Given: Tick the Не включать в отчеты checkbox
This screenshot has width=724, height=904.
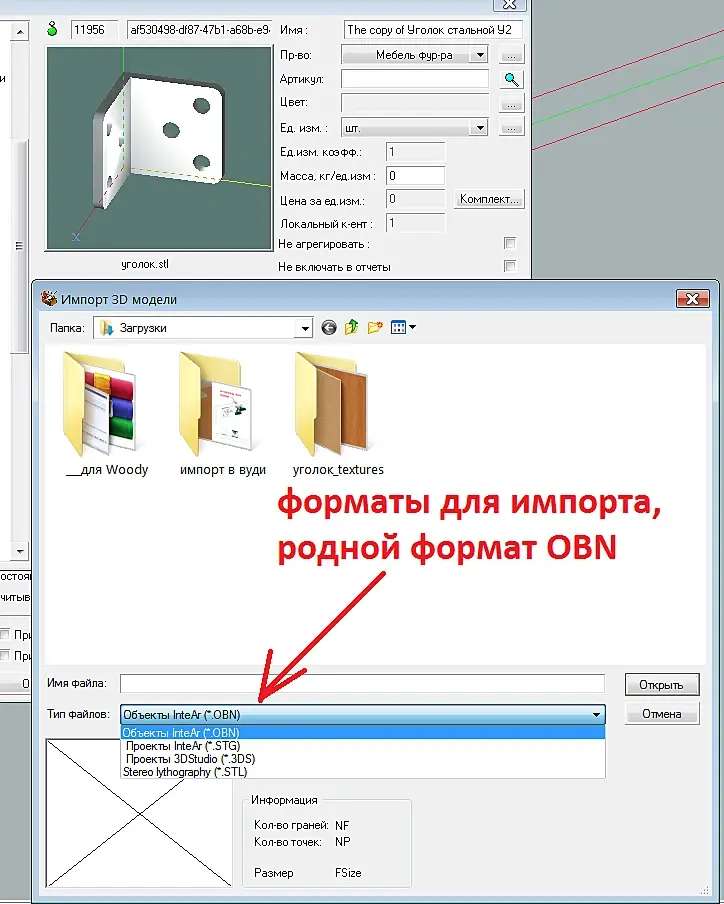Looking at the screenshot, I should point(510,266).
